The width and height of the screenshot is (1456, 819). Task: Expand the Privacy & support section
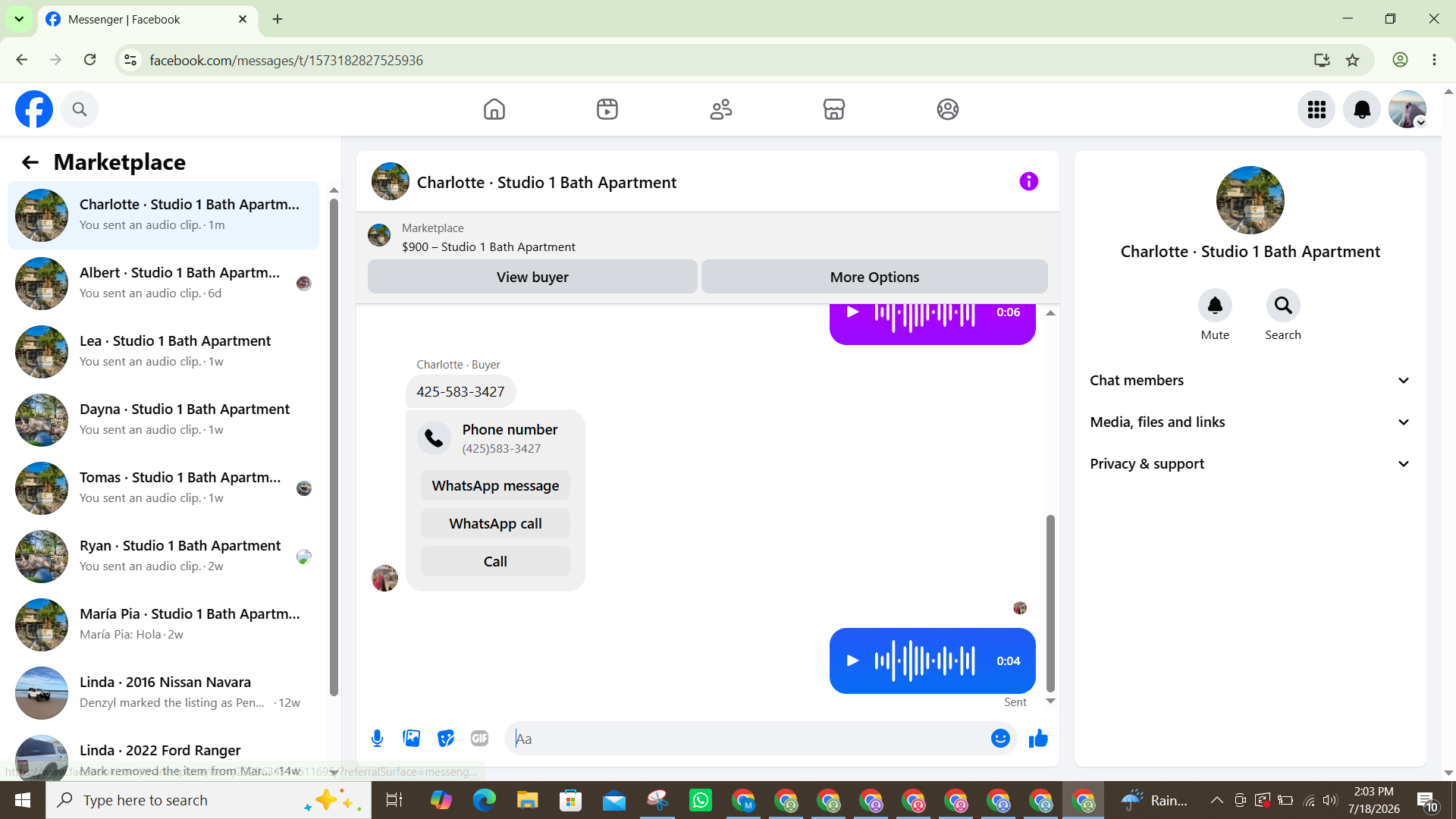pyautogui.click(x=1250, y=464)
